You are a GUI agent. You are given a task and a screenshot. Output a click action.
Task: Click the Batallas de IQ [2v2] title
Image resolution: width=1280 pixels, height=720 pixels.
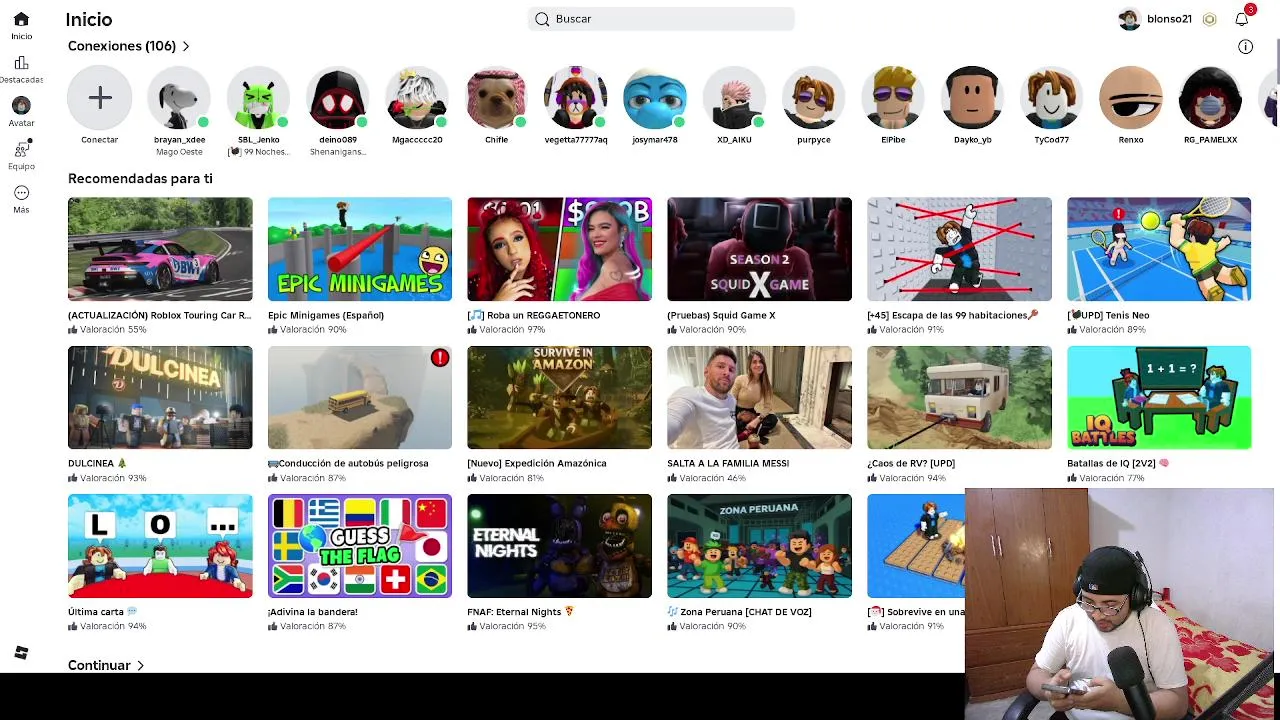1117,463
